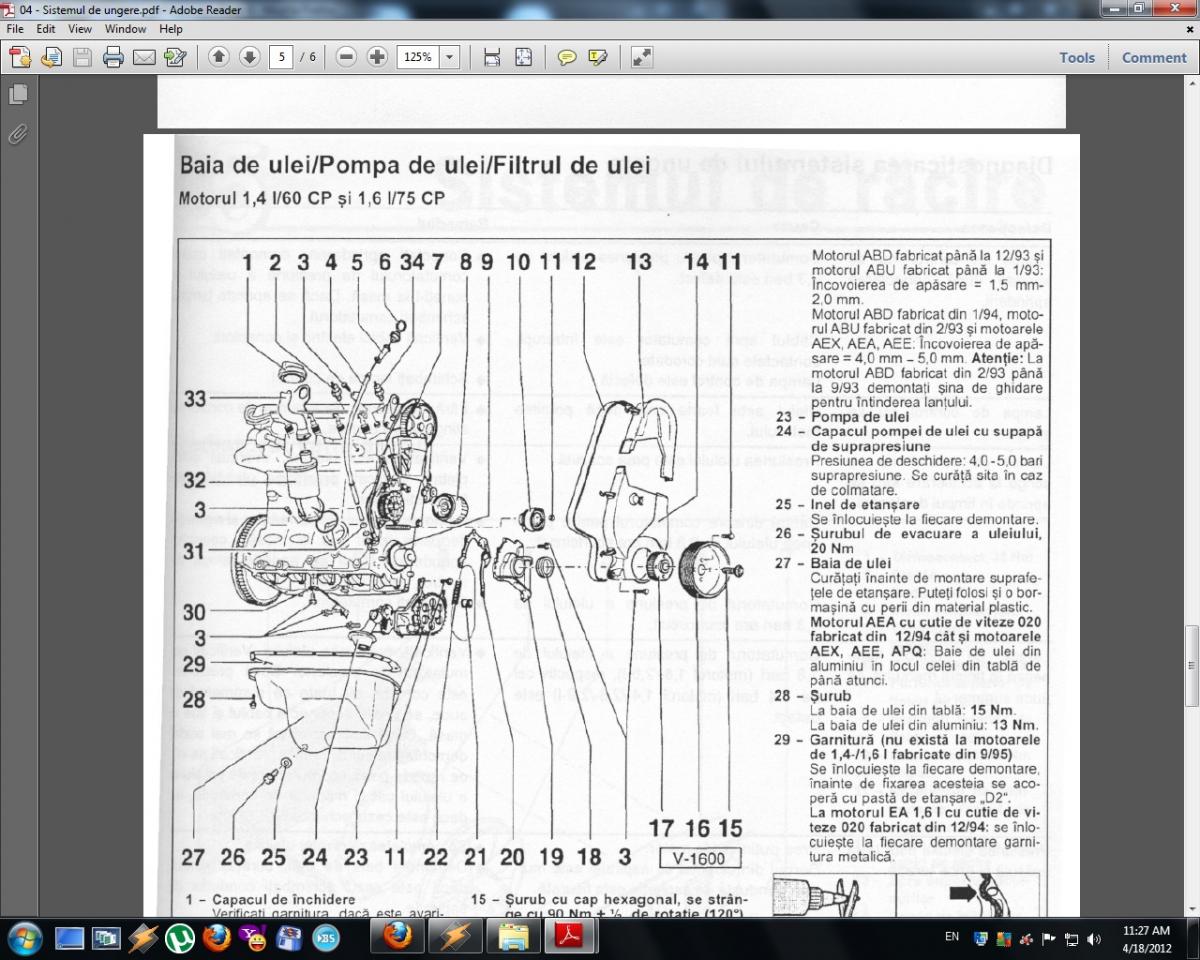Screen dimensions: 1200x960
Task: Open the View menu
Action: [x=80, y=29]
